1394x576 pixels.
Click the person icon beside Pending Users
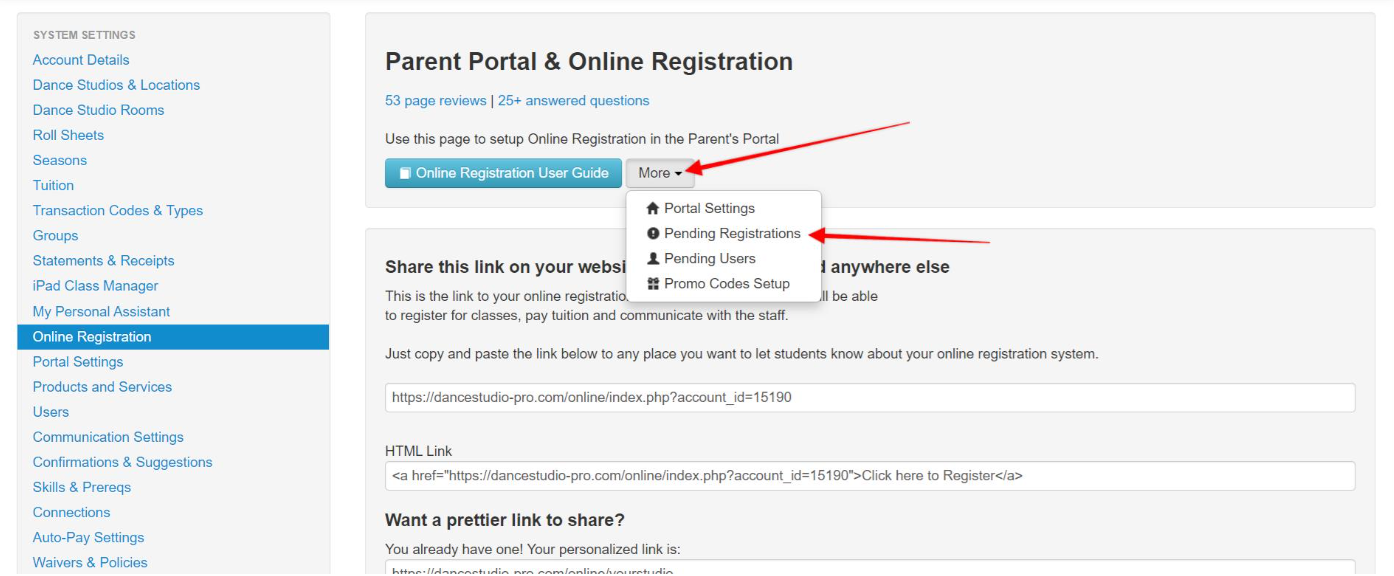click(653, 259)
